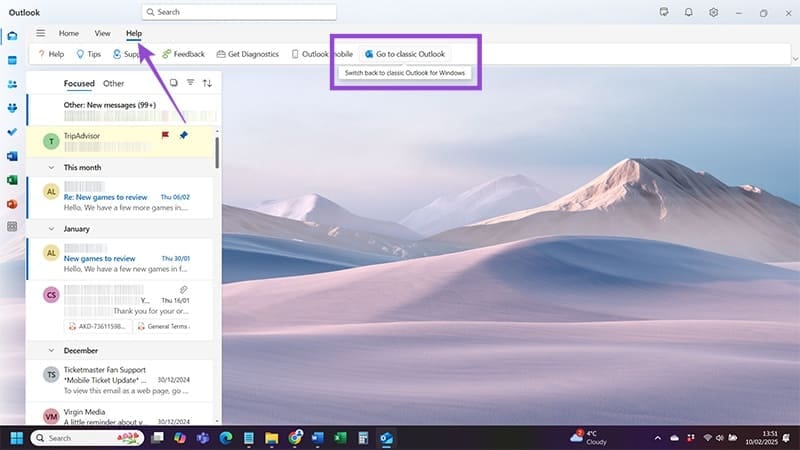The width and height of the screenshot is (800, 450).
Task: Open File Explorer from the taskbar
Action: coord(271,438)
